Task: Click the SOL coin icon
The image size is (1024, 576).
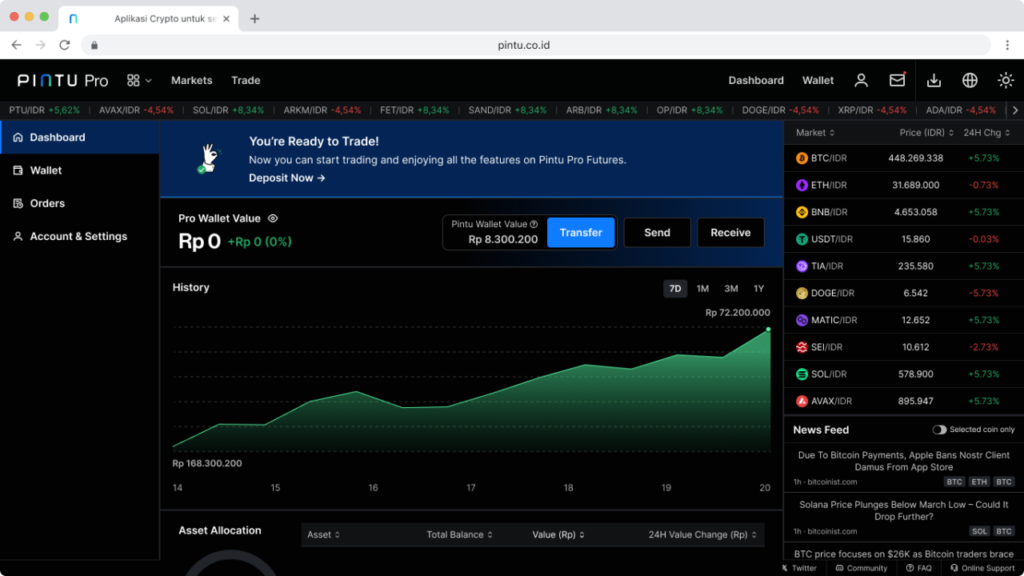Action: tap(801, 374)
